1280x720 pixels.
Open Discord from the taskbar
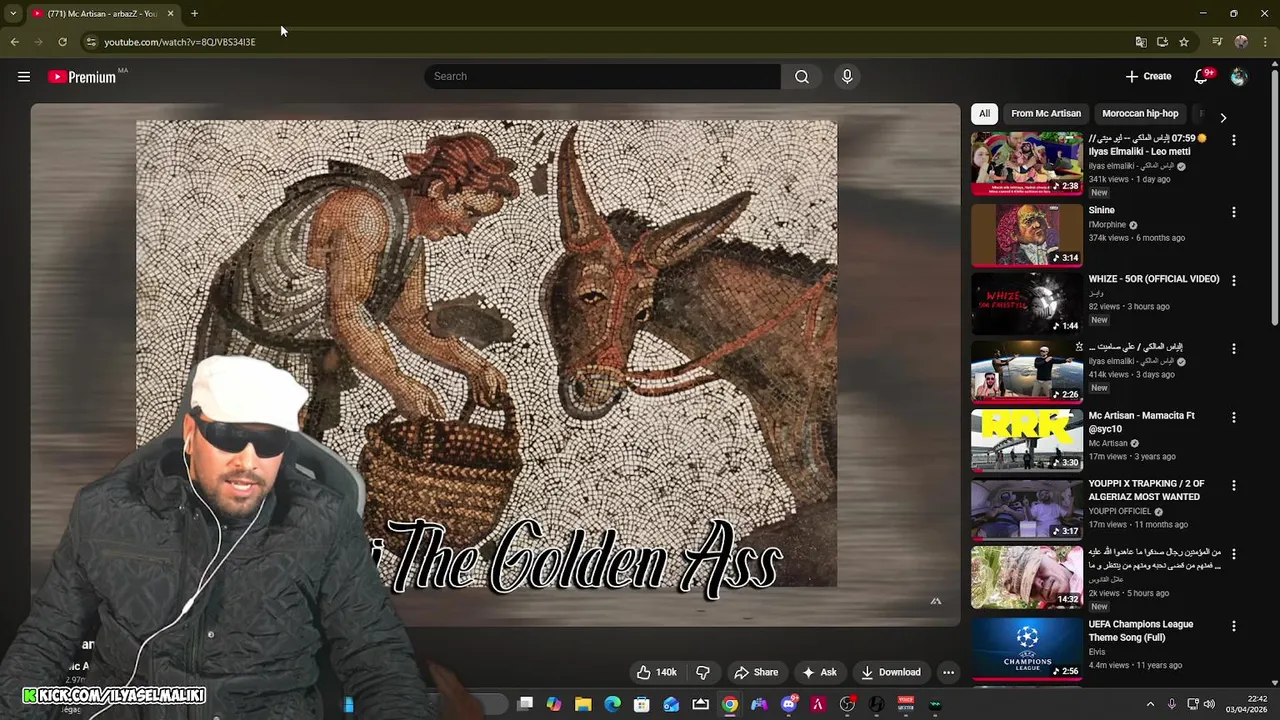coord(789,704)
